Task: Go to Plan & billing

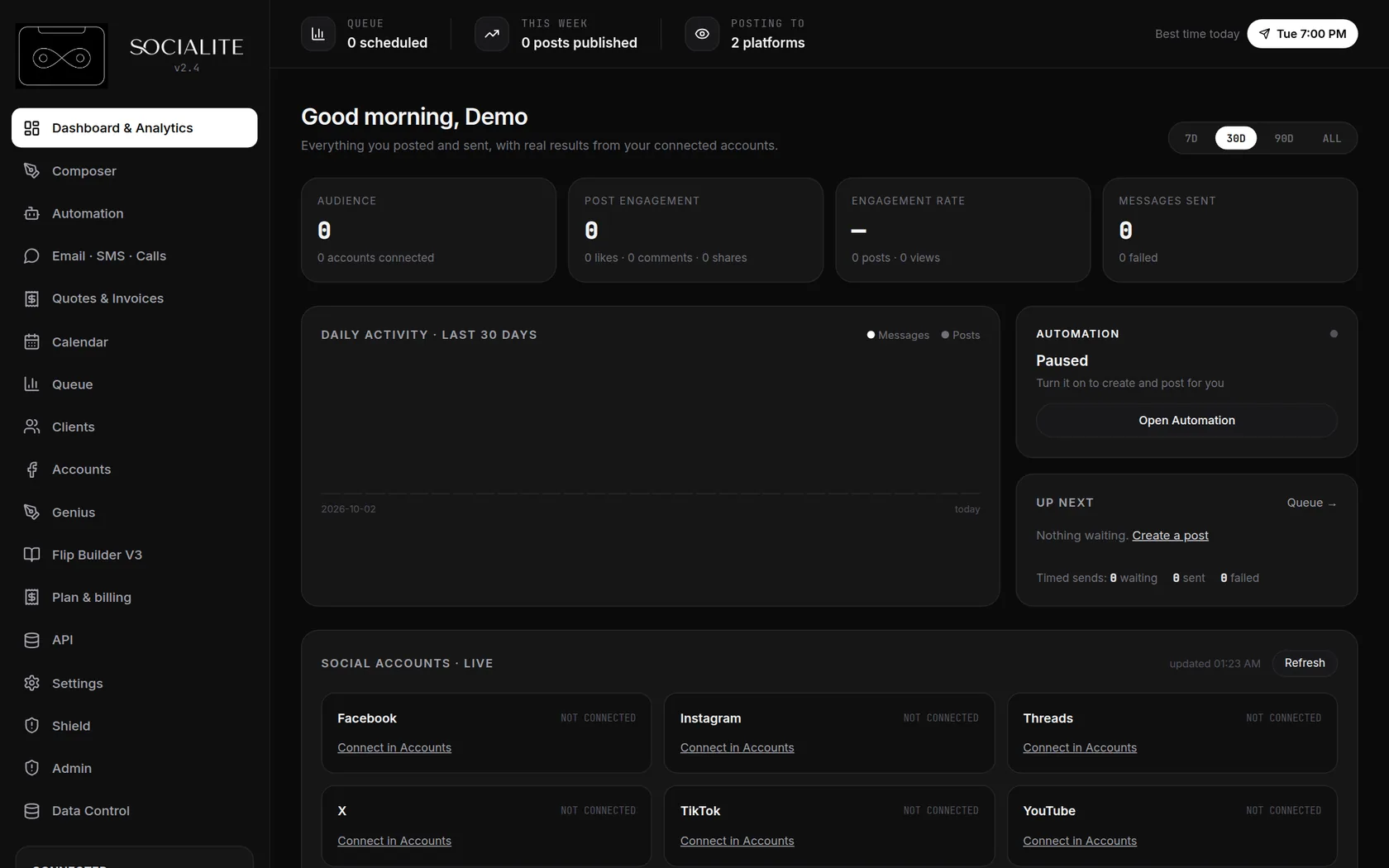Action: [x=134, y=598]
